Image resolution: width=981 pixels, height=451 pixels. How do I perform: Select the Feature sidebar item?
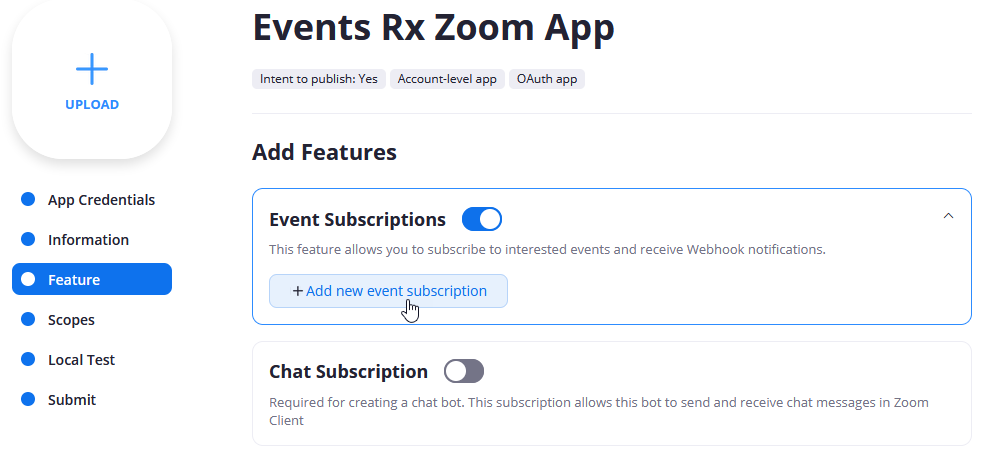point(92,280)
